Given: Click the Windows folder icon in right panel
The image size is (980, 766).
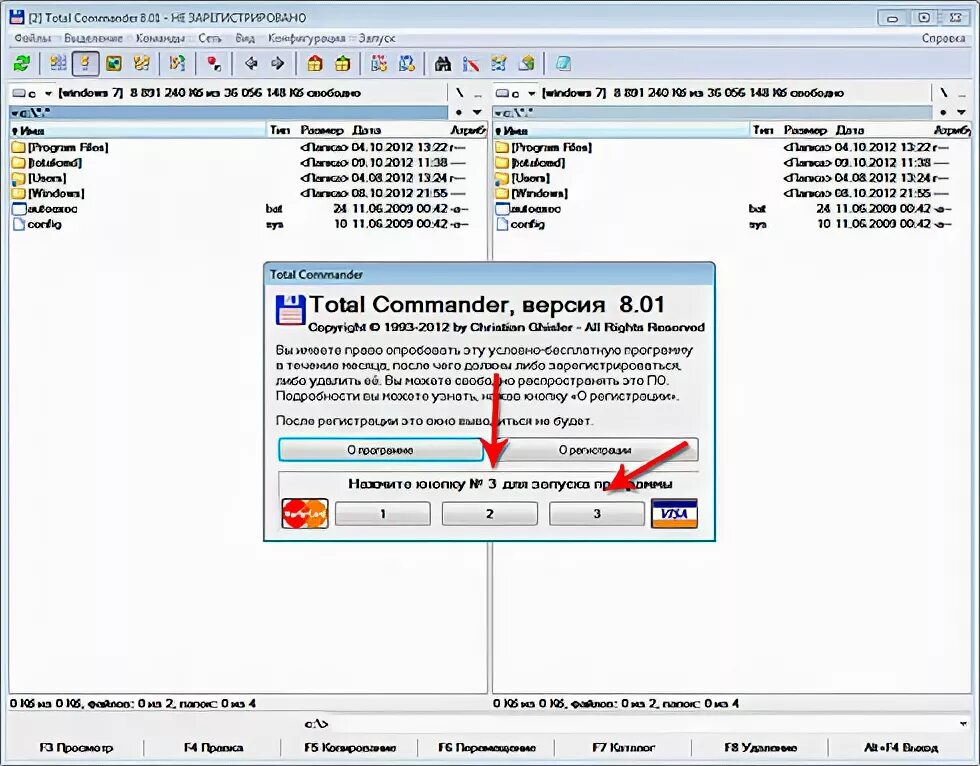Looking at the screenshot, I should click(x=501, y=193).
